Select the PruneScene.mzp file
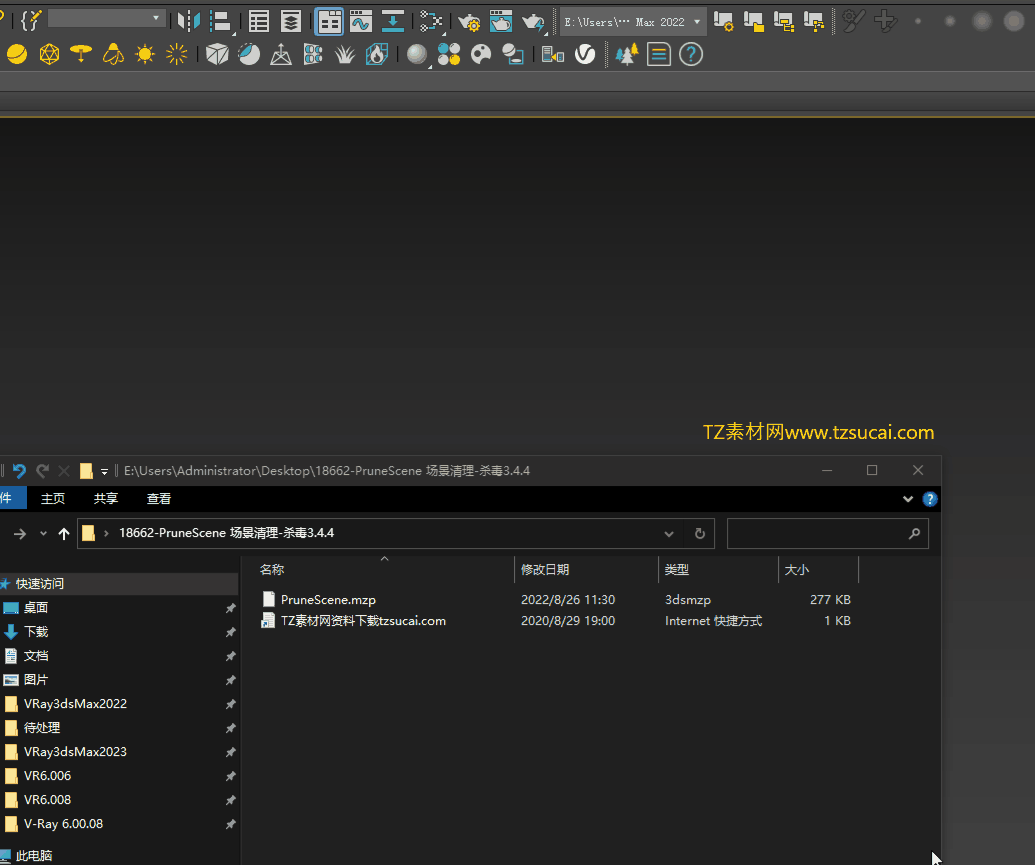This screenshot has width=1035, height=865. (x=328, y=600)
